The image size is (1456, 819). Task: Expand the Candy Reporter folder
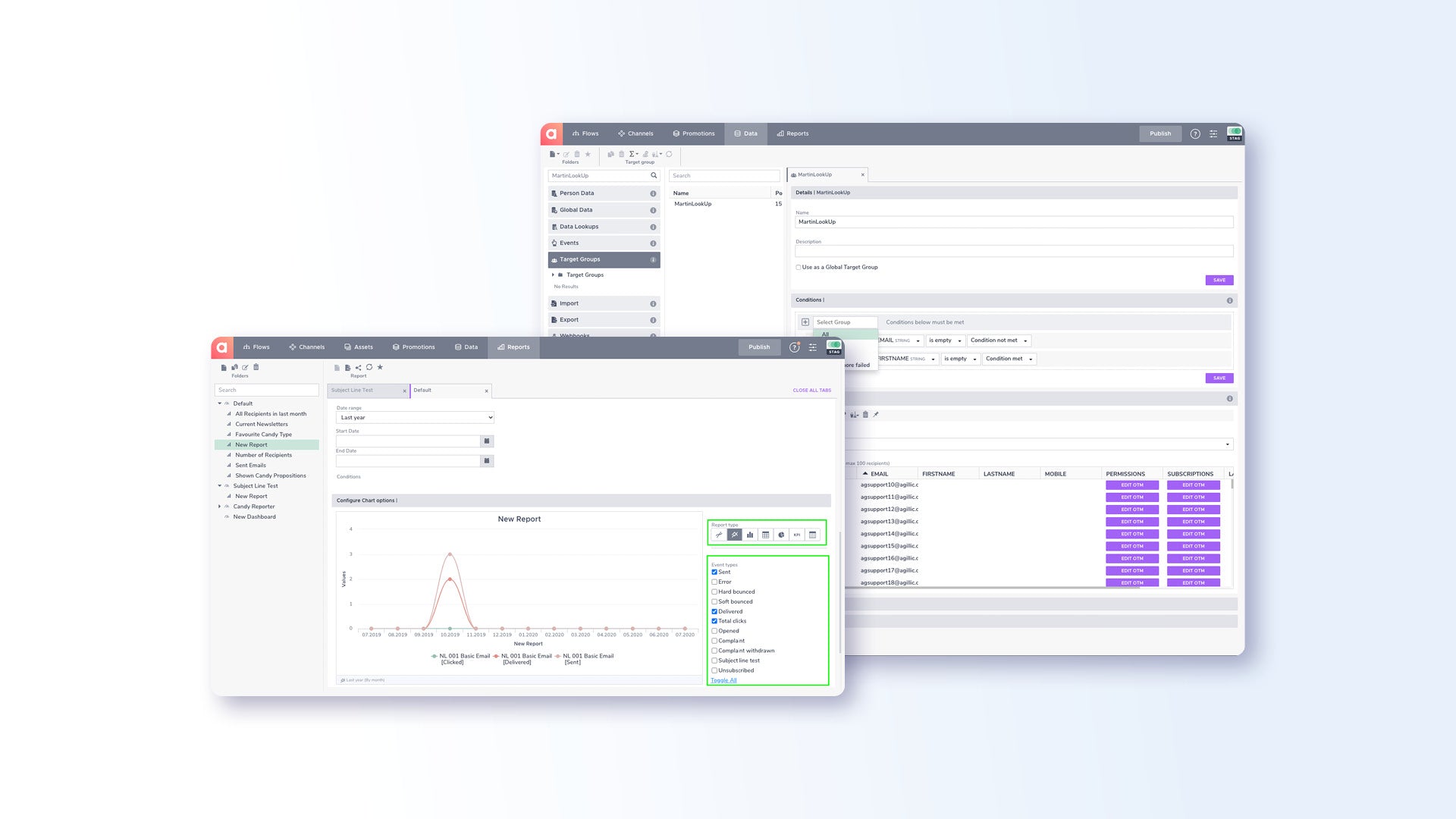(220, 507)
